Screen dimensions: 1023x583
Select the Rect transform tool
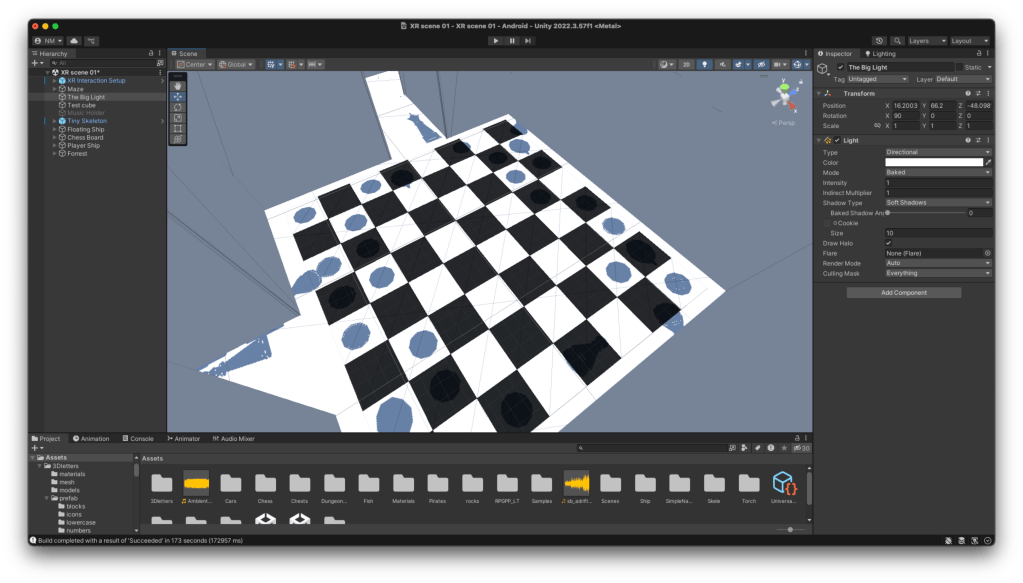[178, 128]
